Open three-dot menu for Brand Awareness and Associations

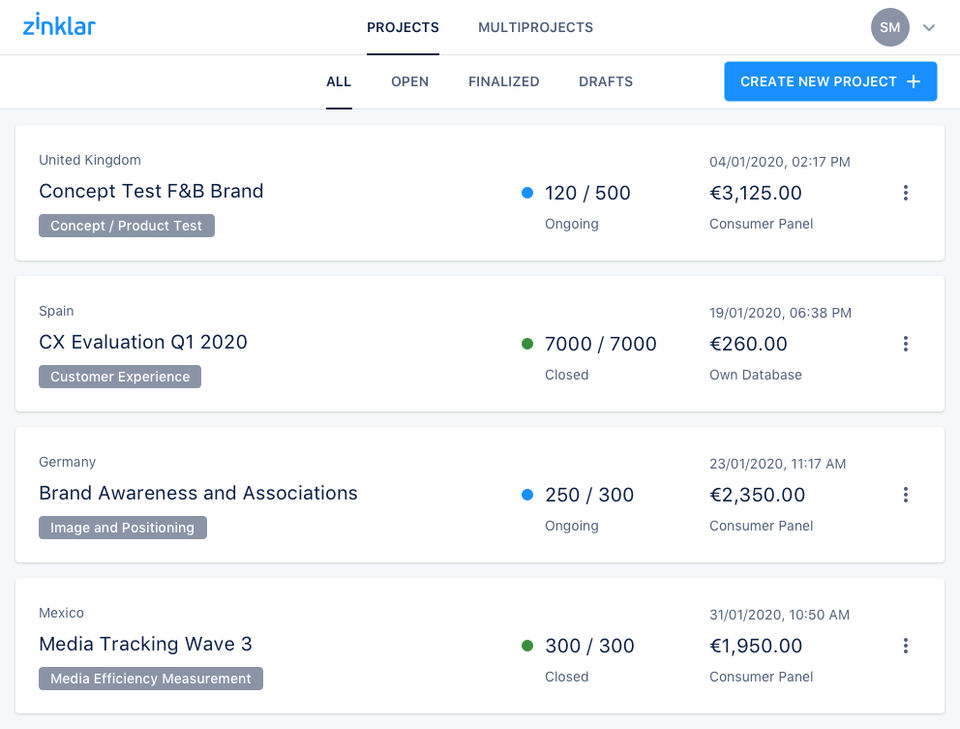point(905,495)
